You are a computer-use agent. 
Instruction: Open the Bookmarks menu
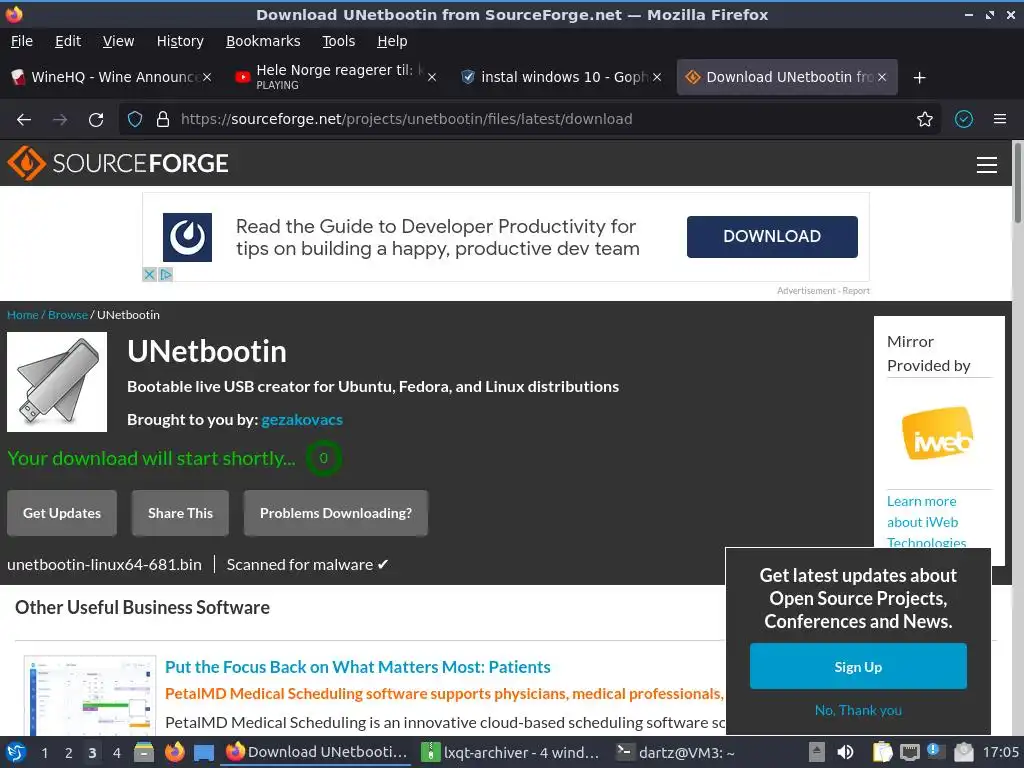(x=263, y=41)
